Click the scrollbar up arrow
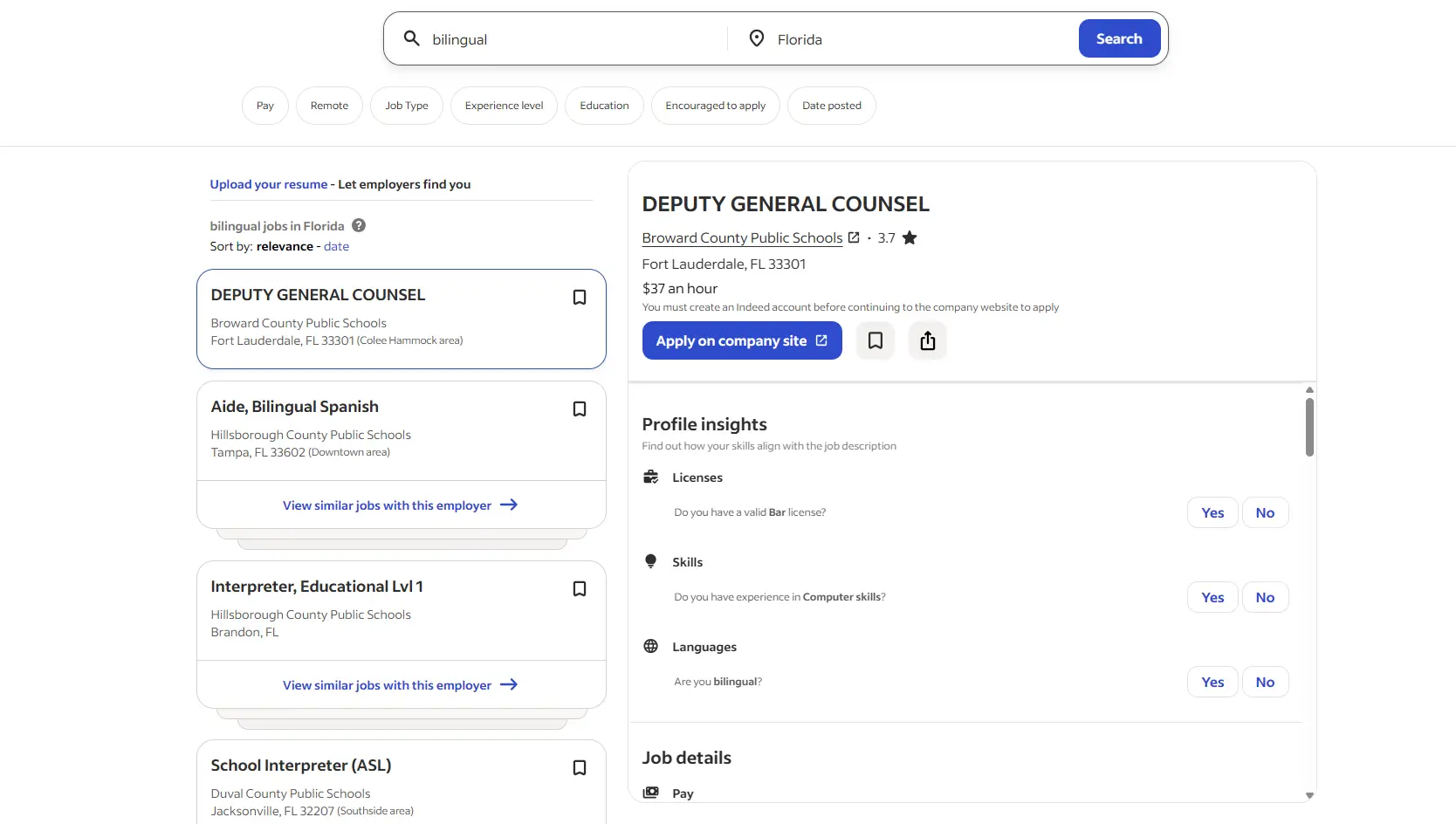Viewport: 1456px width, 824px height. [x=1309, y=389]
